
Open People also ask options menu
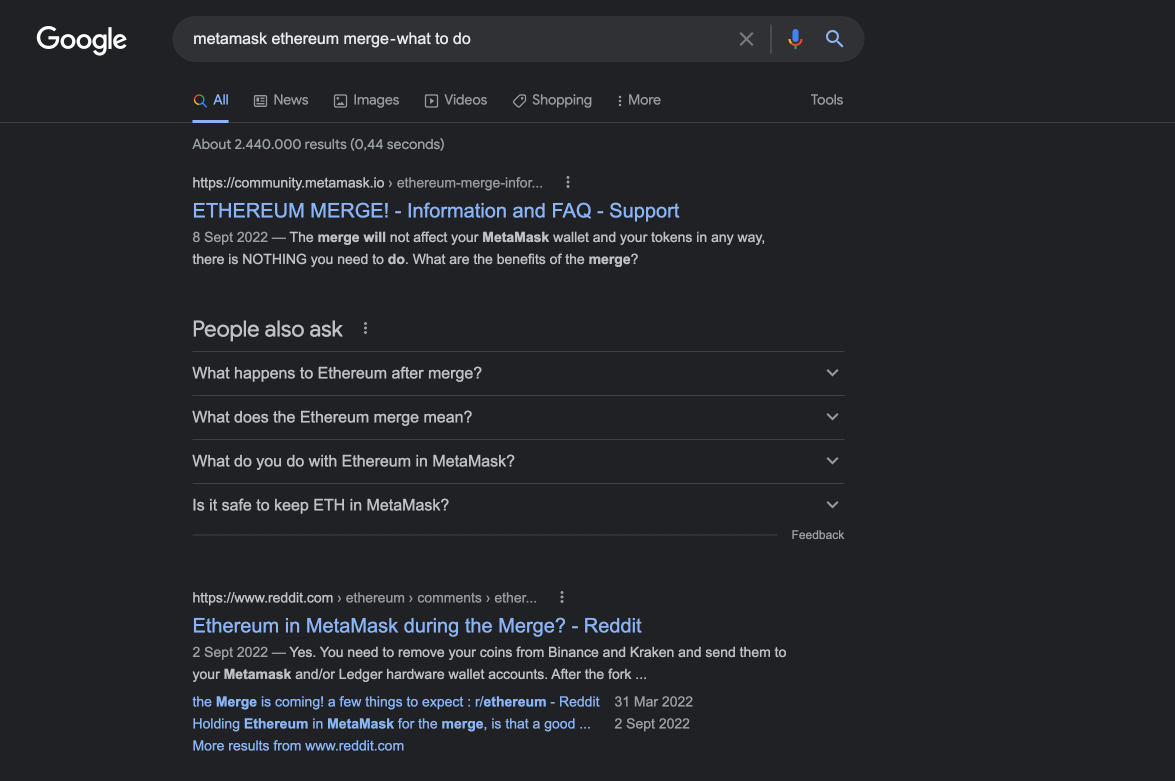click(365, 328)
